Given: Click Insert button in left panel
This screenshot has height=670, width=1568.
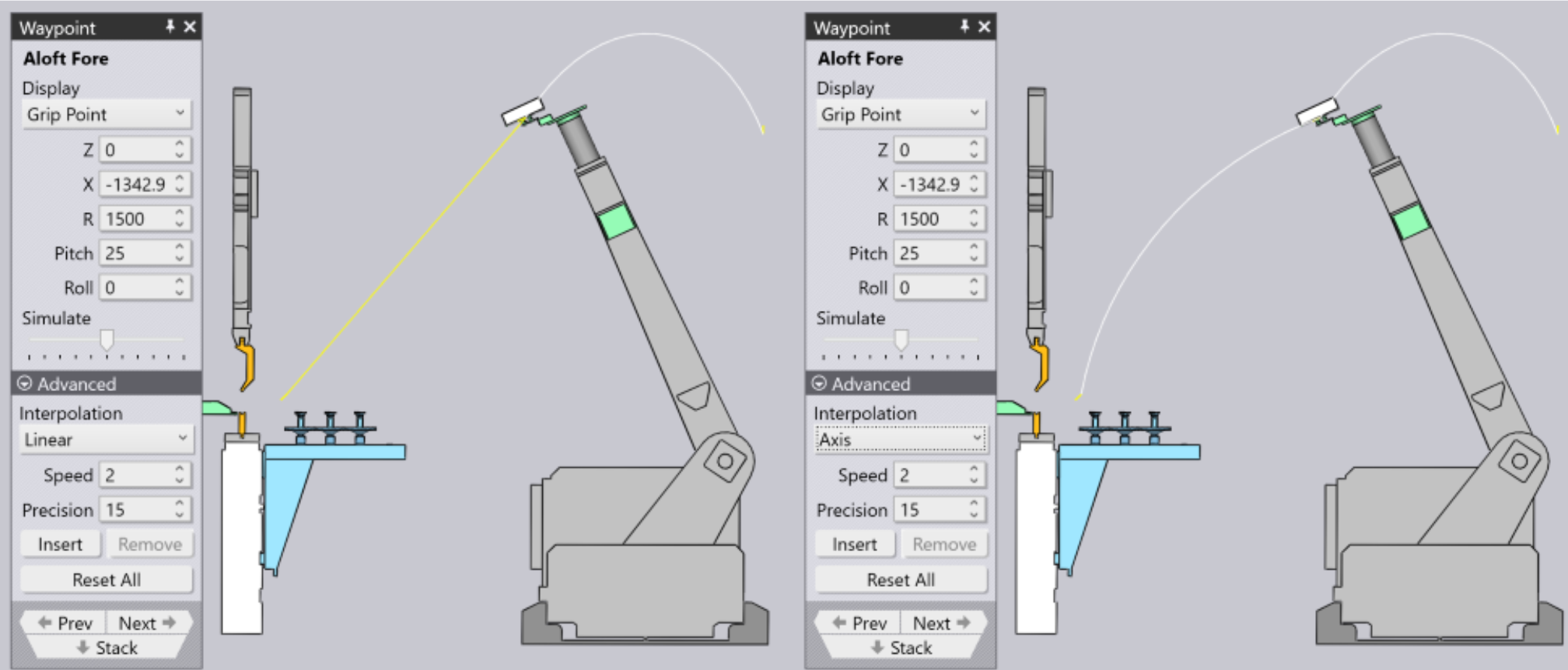Looking at the screenshot, I should [61, 544].
